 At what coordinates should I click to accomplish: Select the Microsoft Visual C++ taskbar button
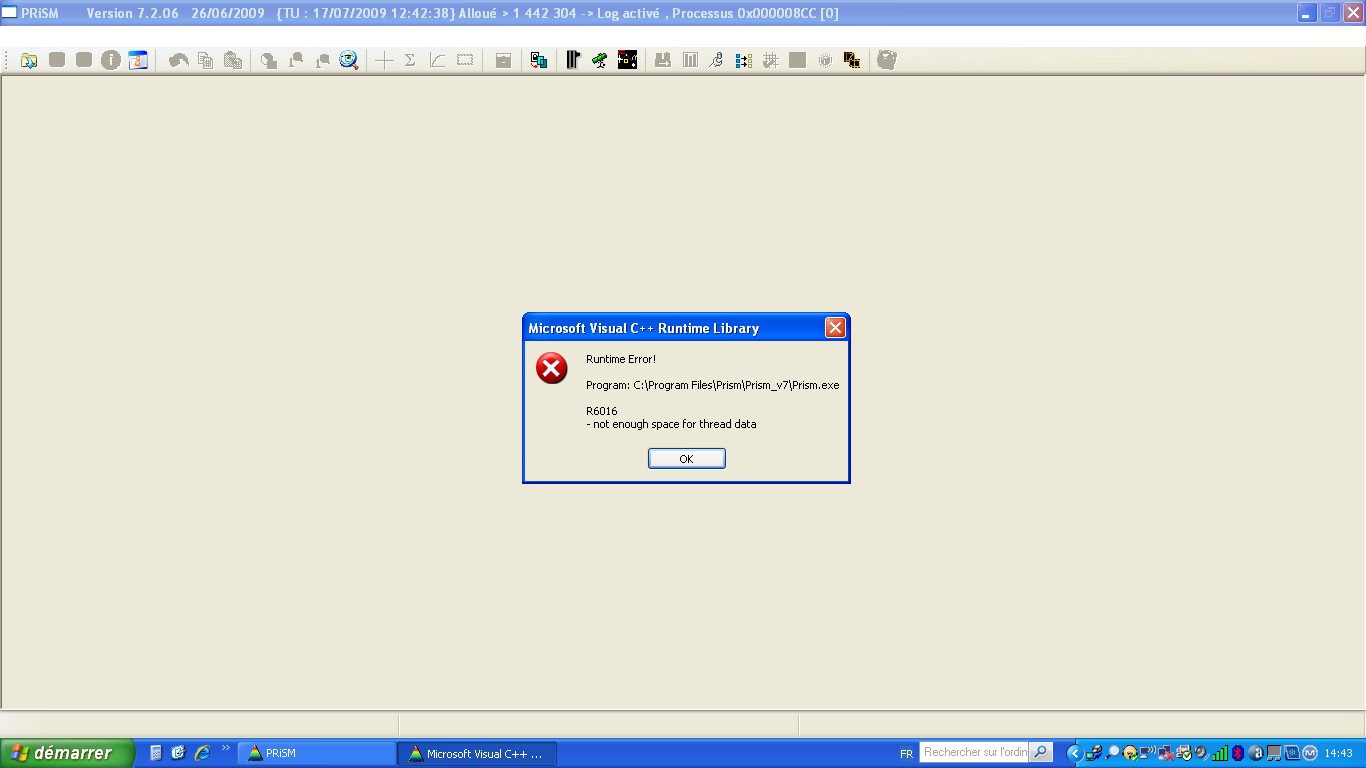[476, 753]
